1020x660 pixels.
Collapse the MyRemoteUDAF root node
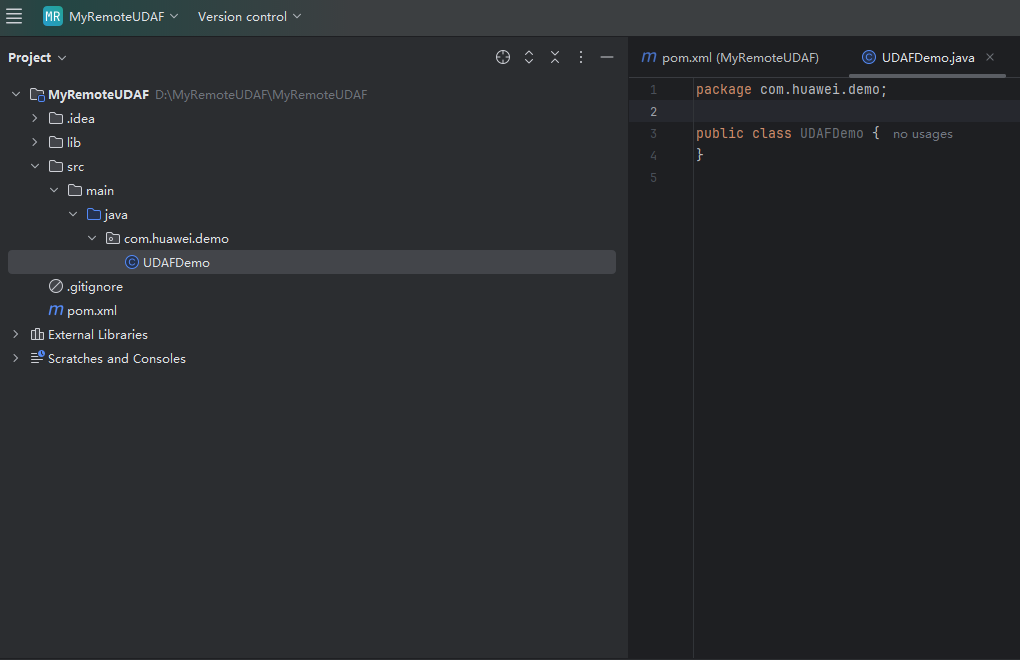16,94
